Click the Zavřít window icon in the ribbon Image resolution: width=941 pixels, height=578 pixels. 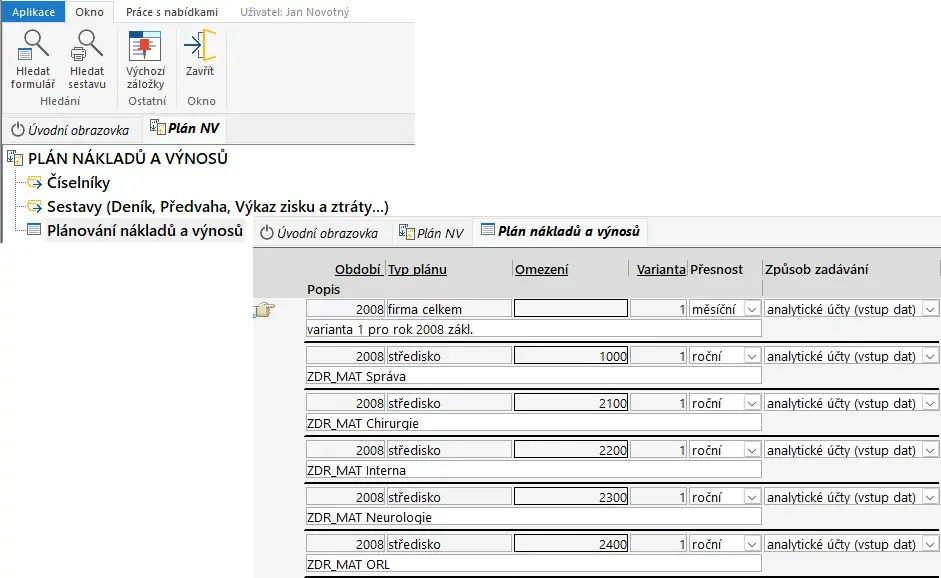tap(200, 46)
